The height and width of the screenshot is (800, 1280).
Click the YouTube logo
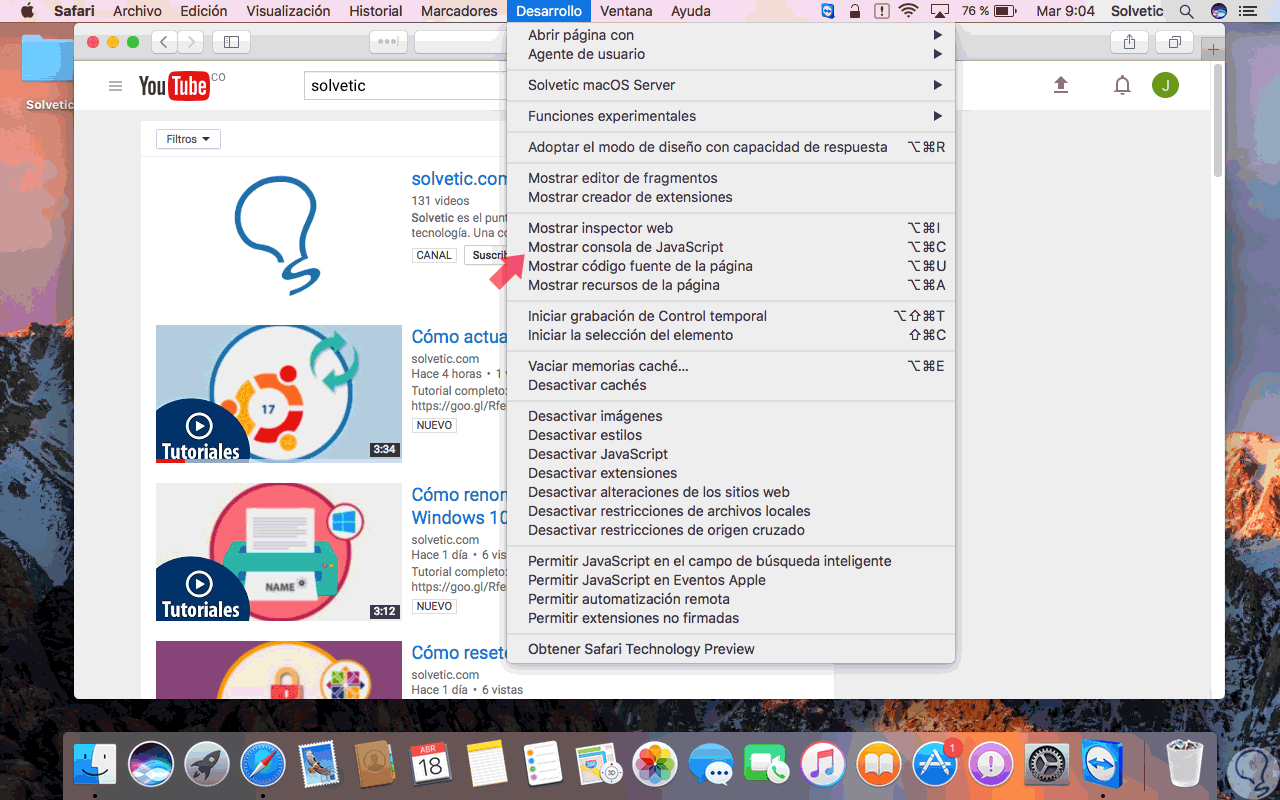tap(176, 86)
